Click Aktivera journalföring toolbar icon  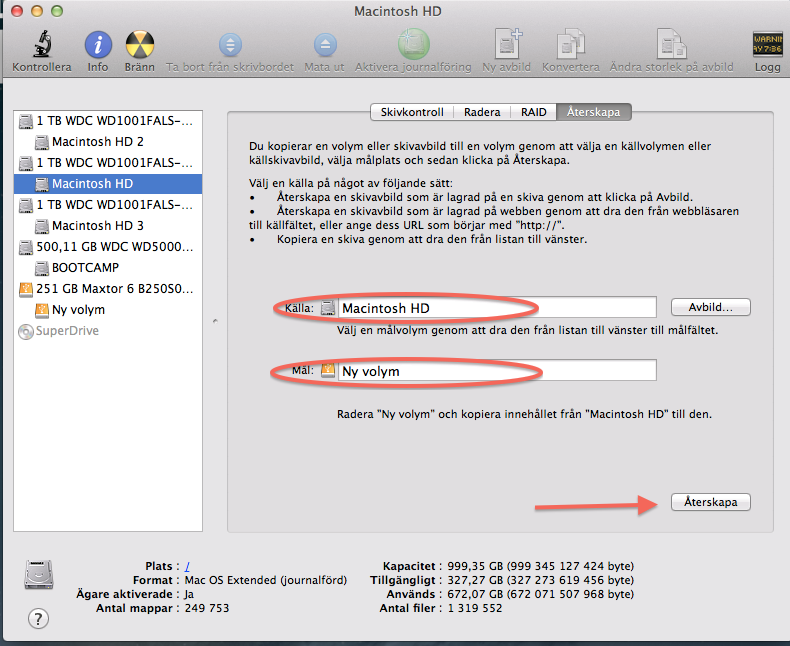tap(414, 44)
